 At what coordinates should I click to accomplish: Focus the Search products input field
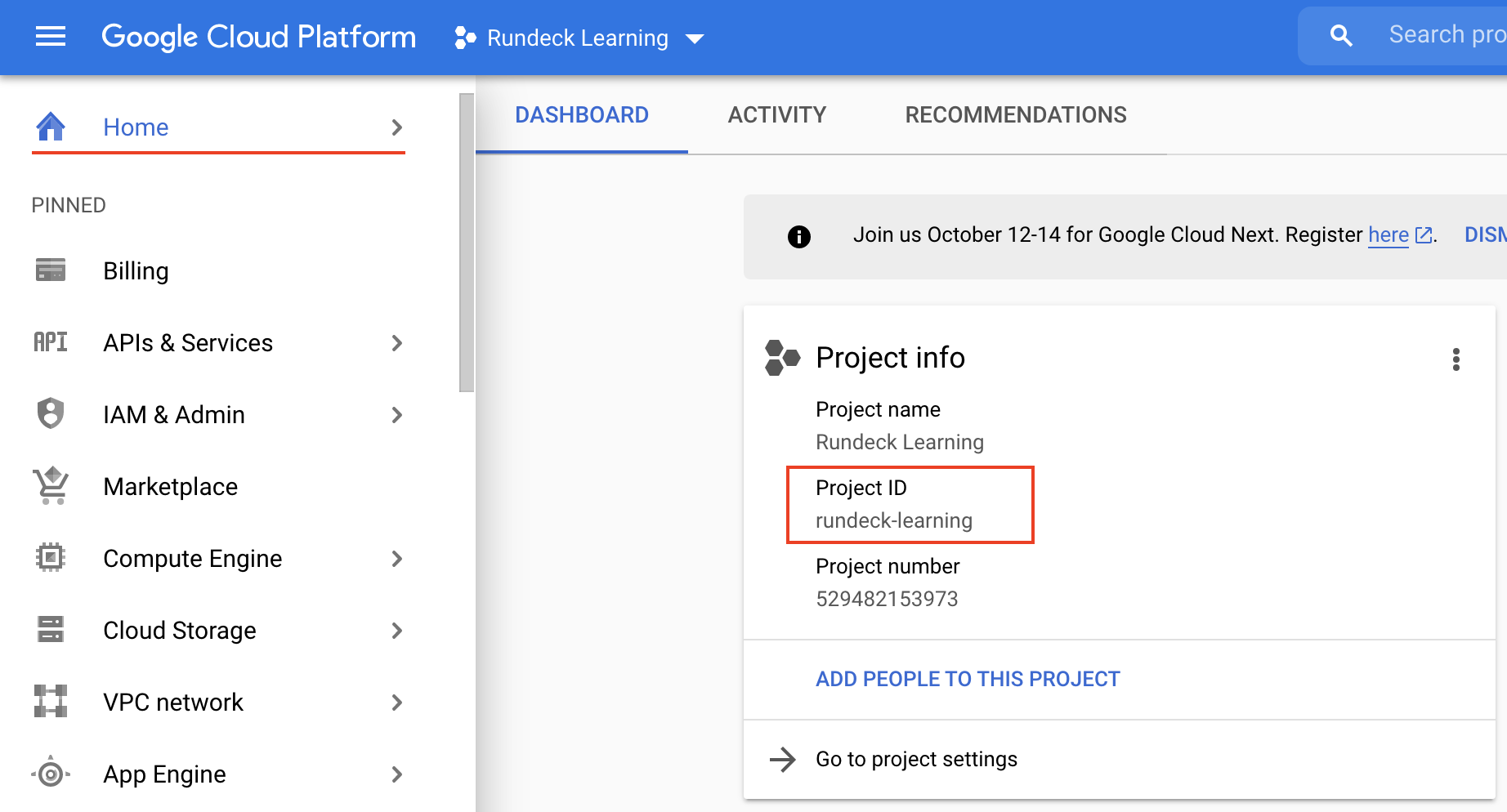pos(1447,35)
